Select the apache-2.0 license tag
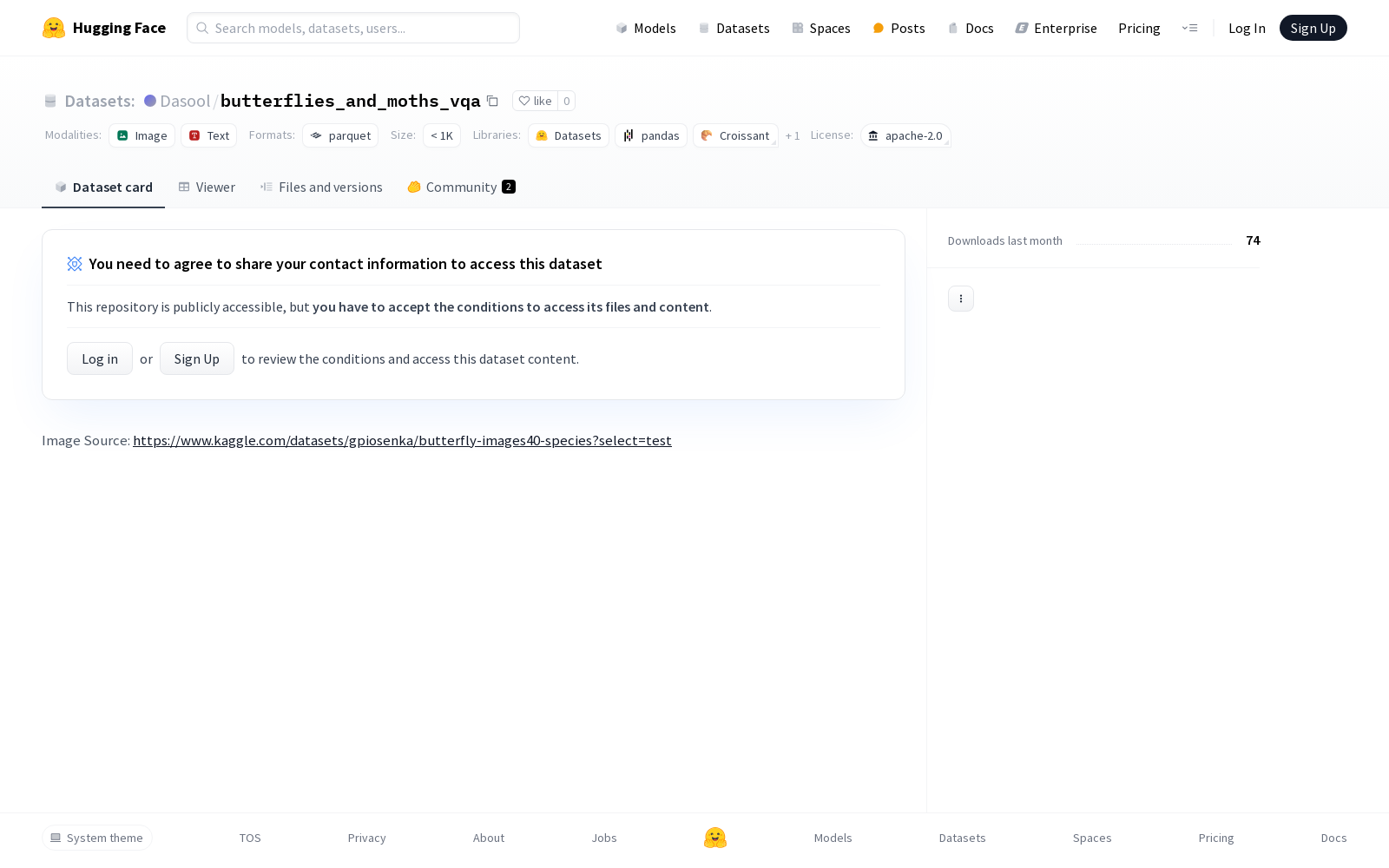Image resolution: width=1389 pixels, height=868 pixels. [x=905, y=135]
